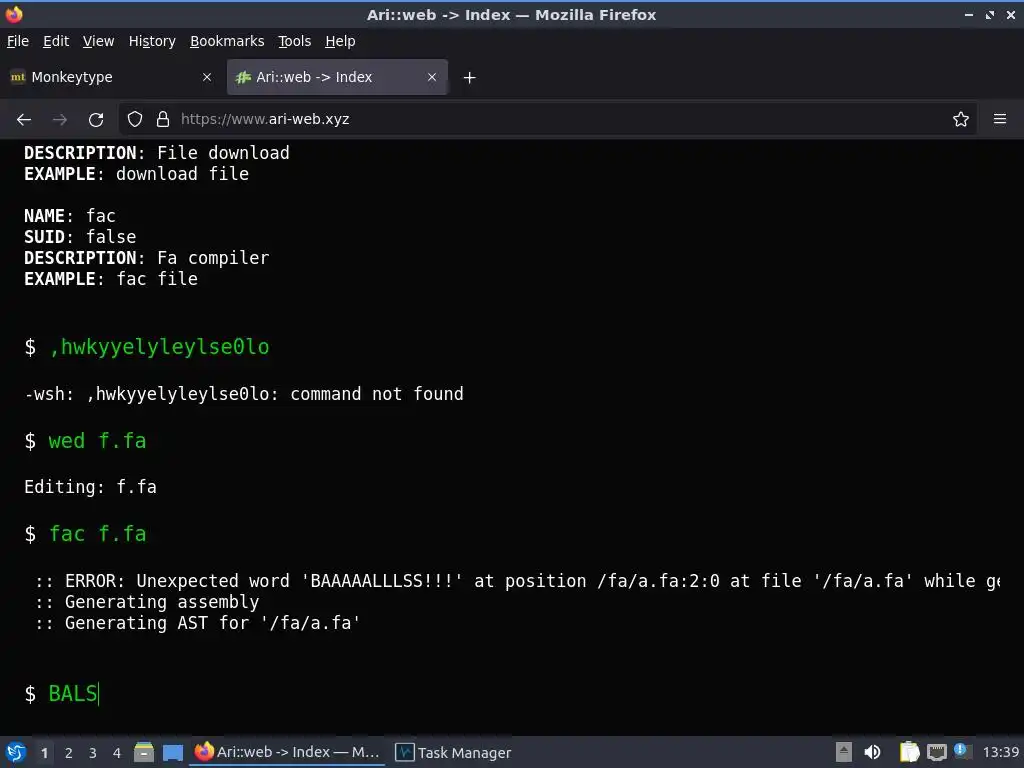Open Task Manager from the taskbar

454,752
